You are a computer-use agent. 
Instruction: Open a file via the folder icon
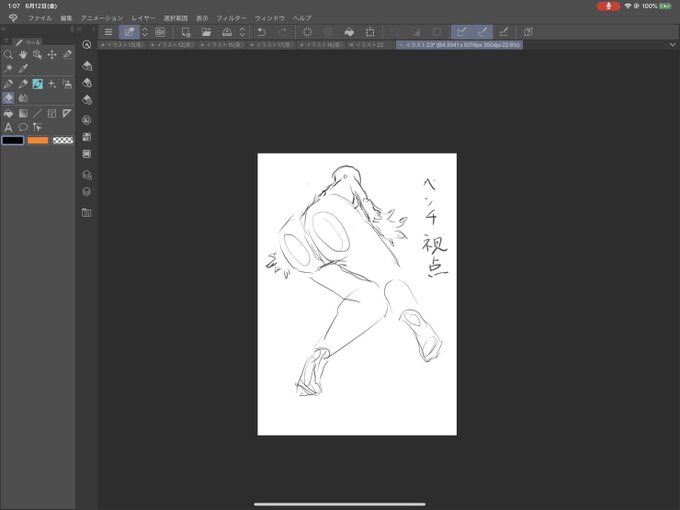206,32
